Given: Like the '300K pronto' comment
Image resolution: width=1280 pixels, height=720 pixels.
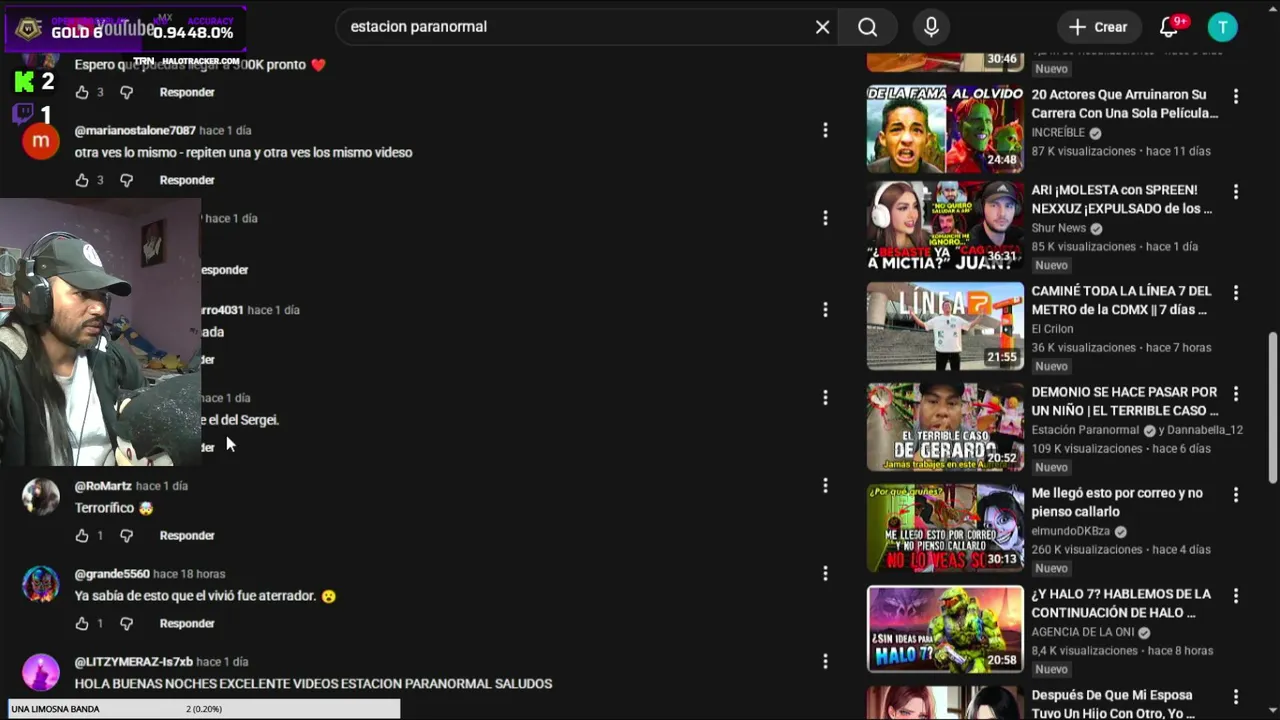Looking at the screenshot, I should (x=82, y=92).
